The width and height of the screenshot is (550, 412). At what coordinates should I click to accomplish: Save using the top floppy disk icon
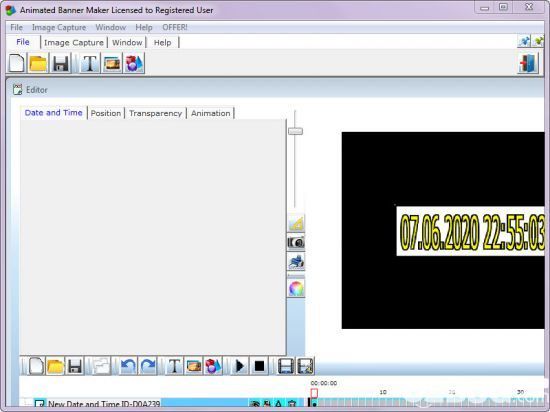click(x=61, y=63)
